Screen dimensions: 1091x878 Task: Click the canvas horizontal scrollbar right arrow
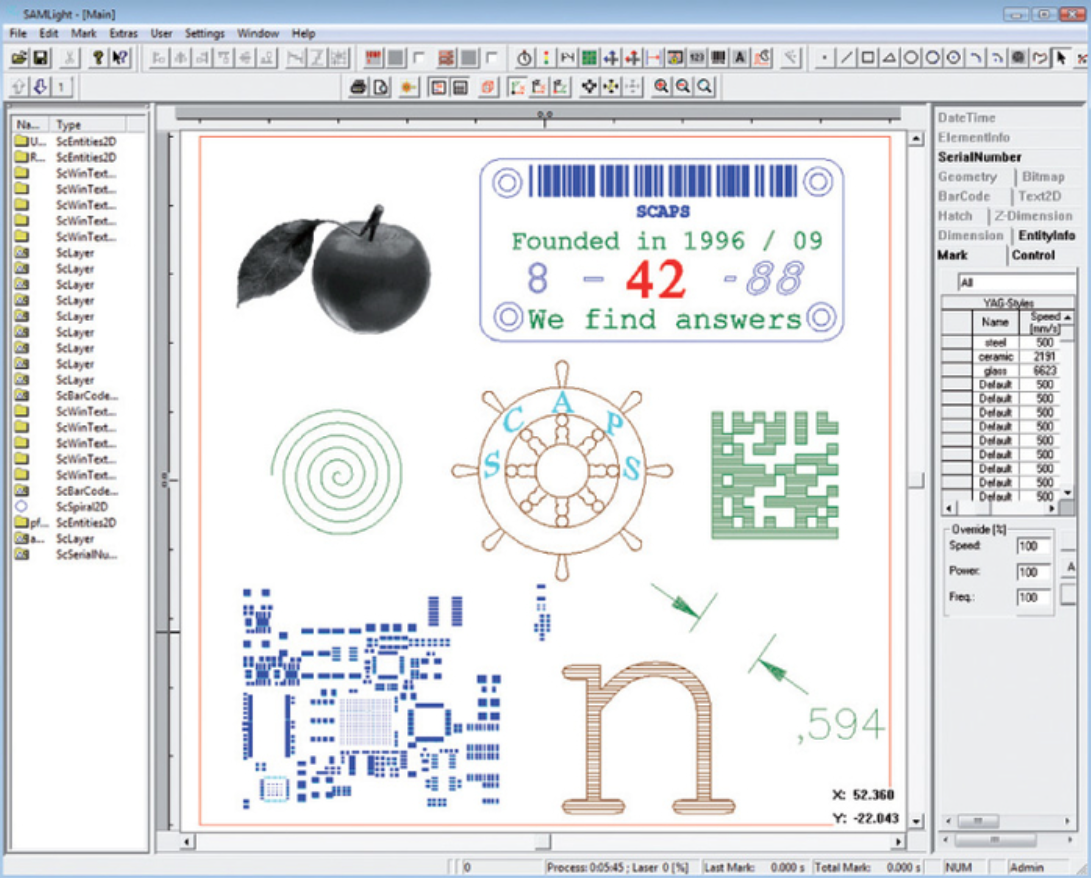pos(898,842)
